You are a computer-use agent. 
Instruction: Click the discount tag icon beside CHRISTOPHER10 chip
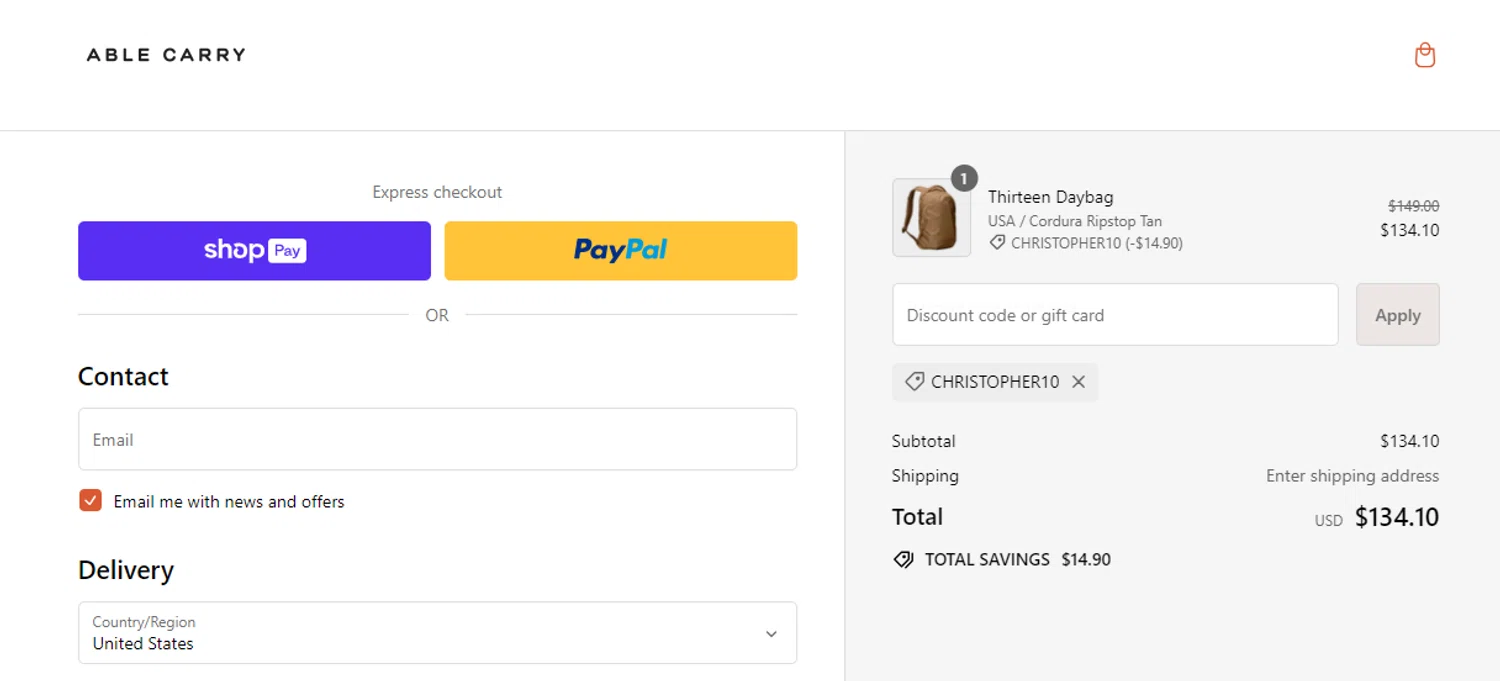914,382
